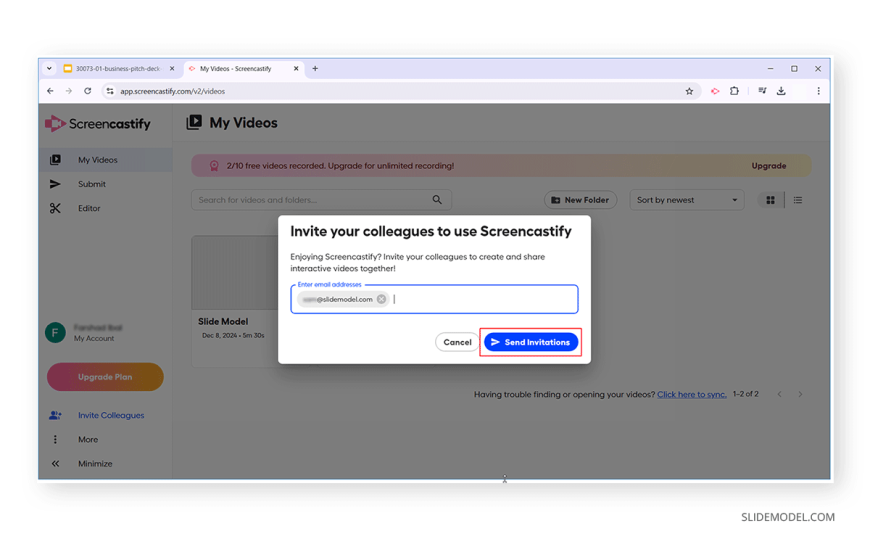
Task: Go forward in browser
Action: [69, 91]
